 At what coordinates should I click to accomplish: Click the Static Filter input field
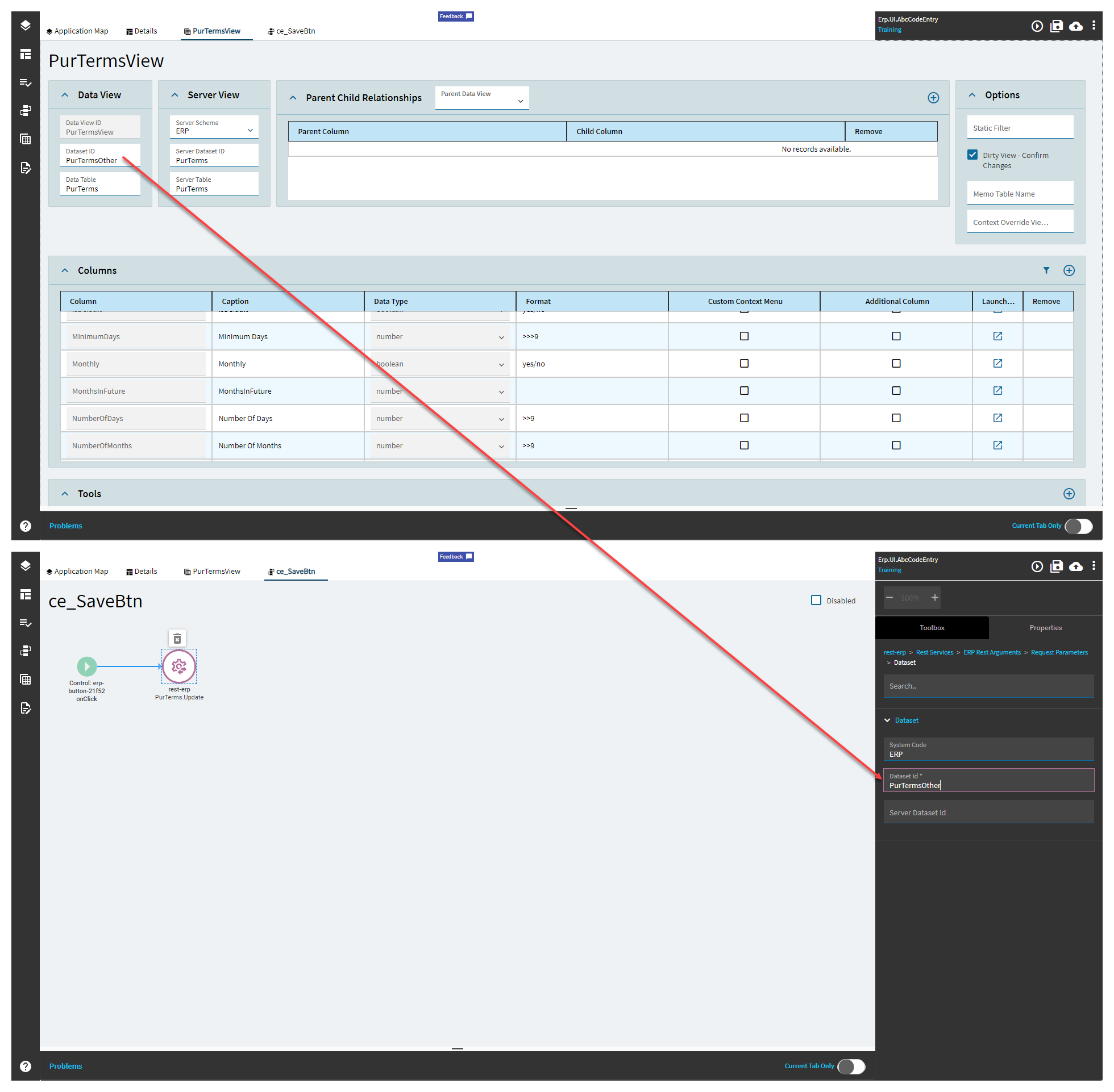point(1019,128)
